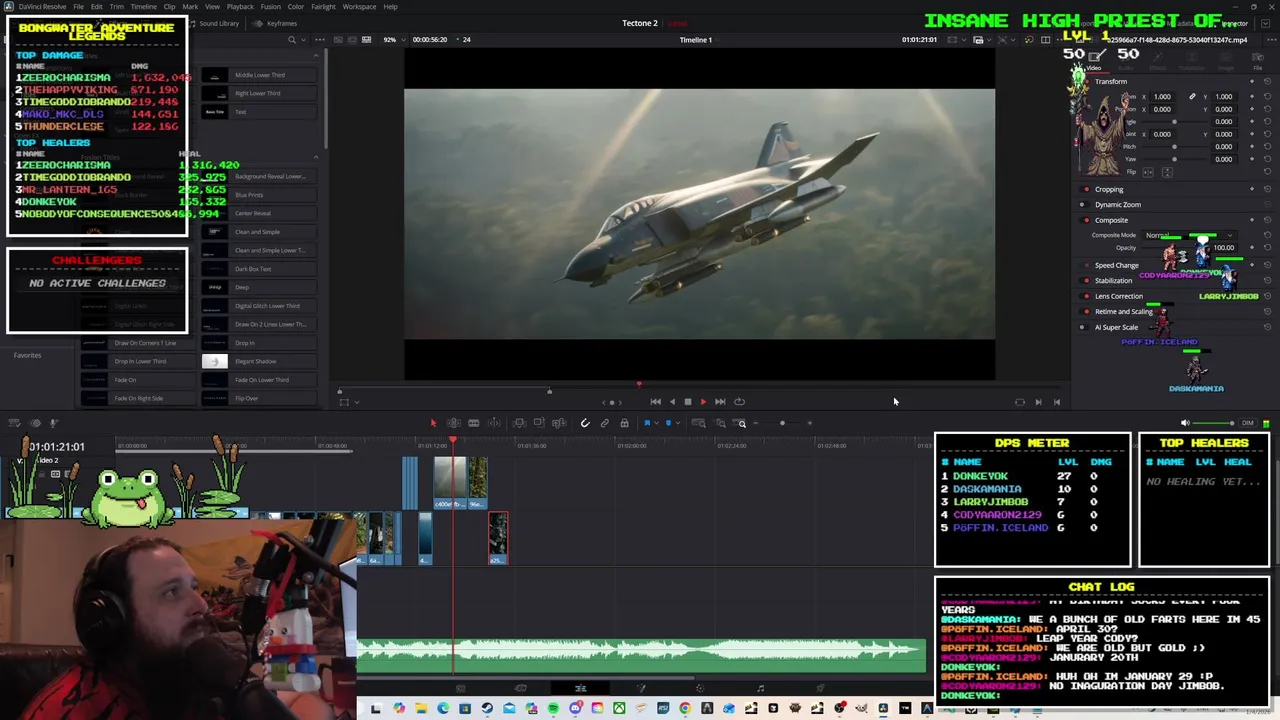Collapse the Titles category chevron

(x=316, y=56)
